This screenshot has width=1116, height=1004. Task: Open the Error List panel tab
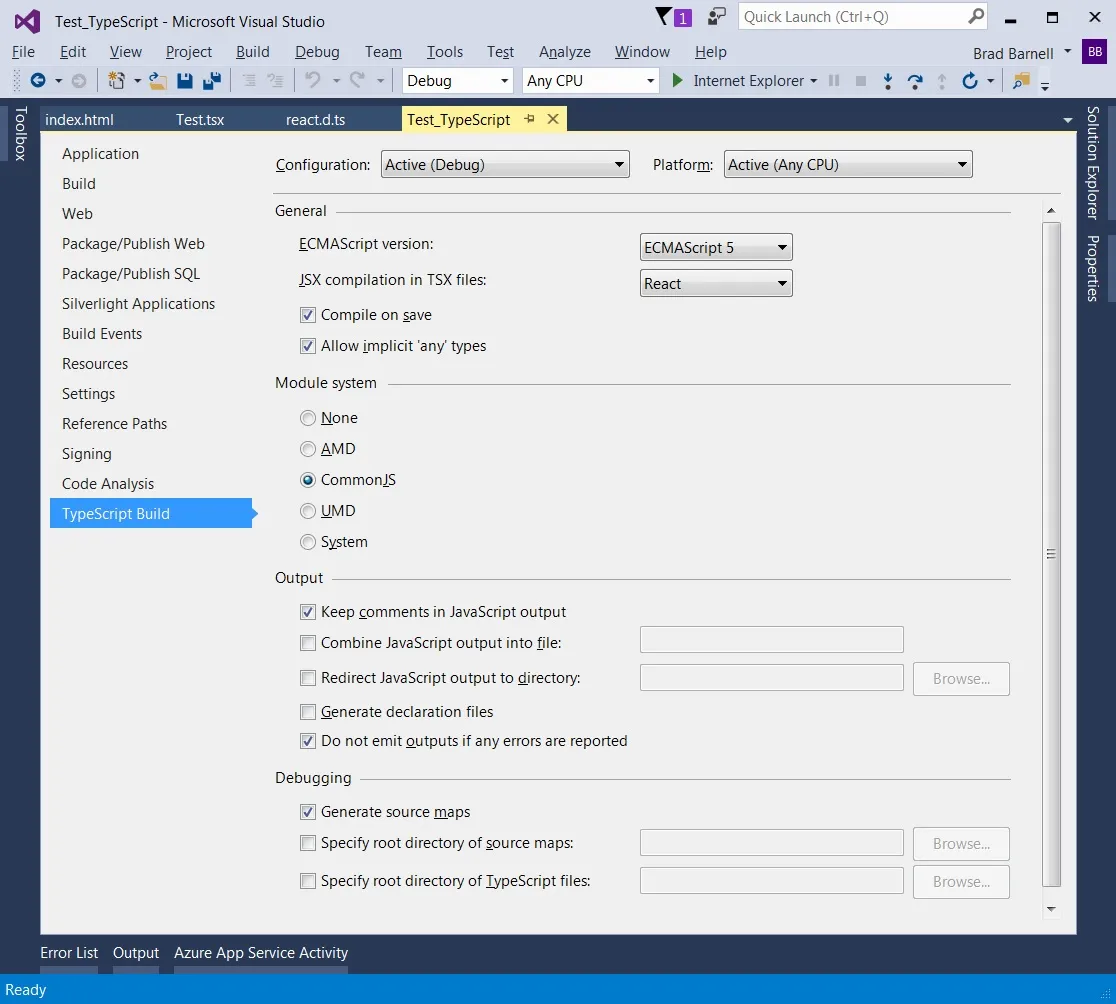[69, 953]
